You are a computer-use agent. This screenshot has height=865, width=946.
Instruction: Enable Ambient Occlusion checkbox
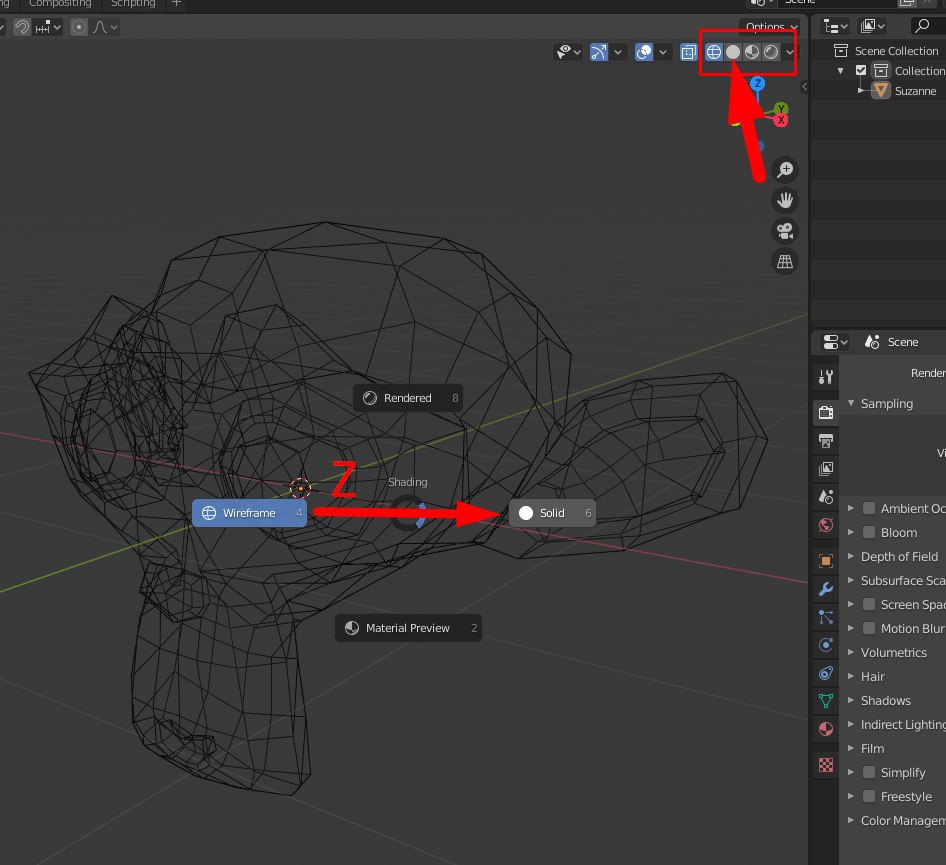(869, 509)
